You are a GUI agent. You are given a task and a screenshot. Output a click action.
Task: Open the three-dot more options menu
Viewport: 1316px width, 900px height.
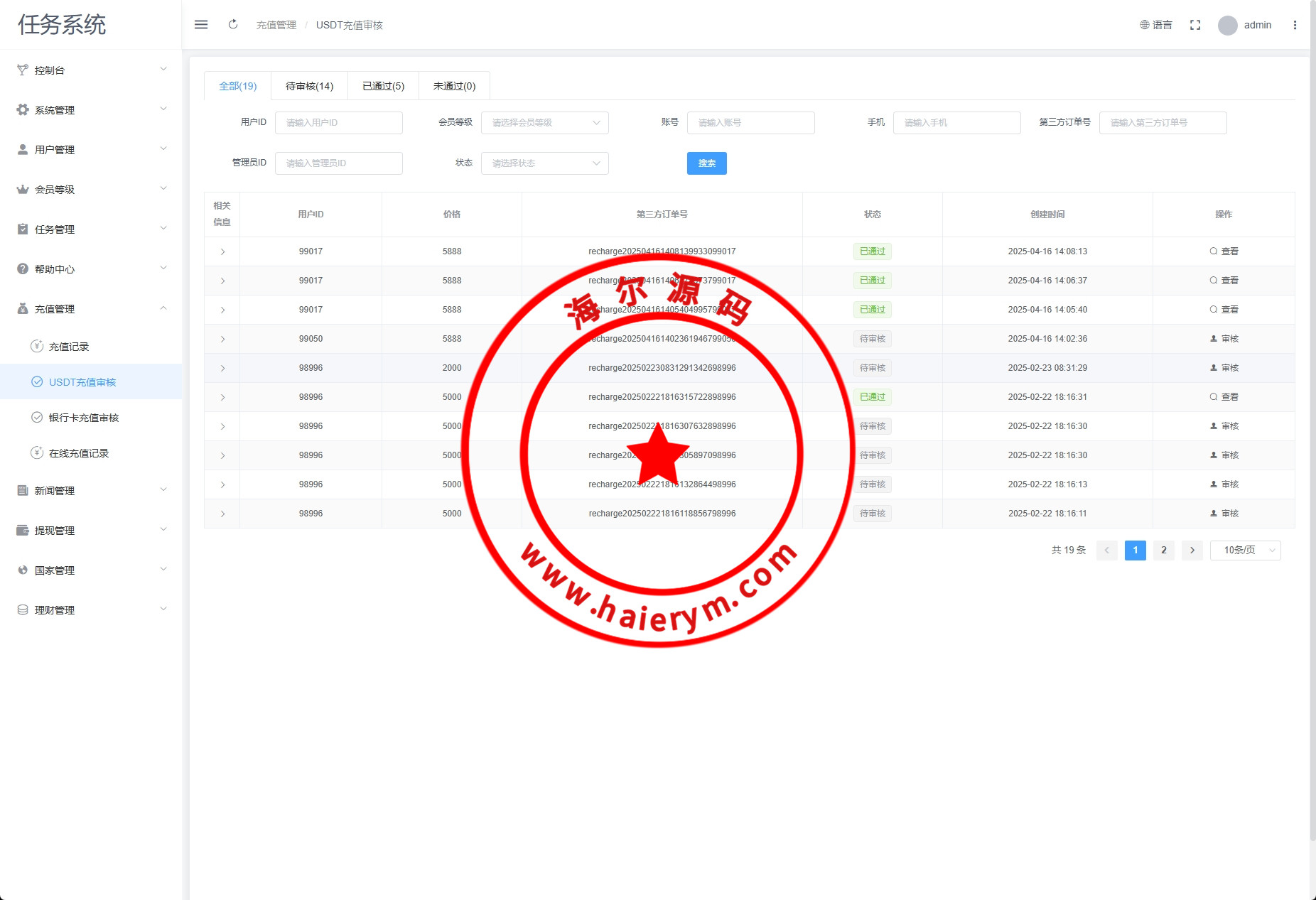pyautogui.click(x=1295, y=25)
